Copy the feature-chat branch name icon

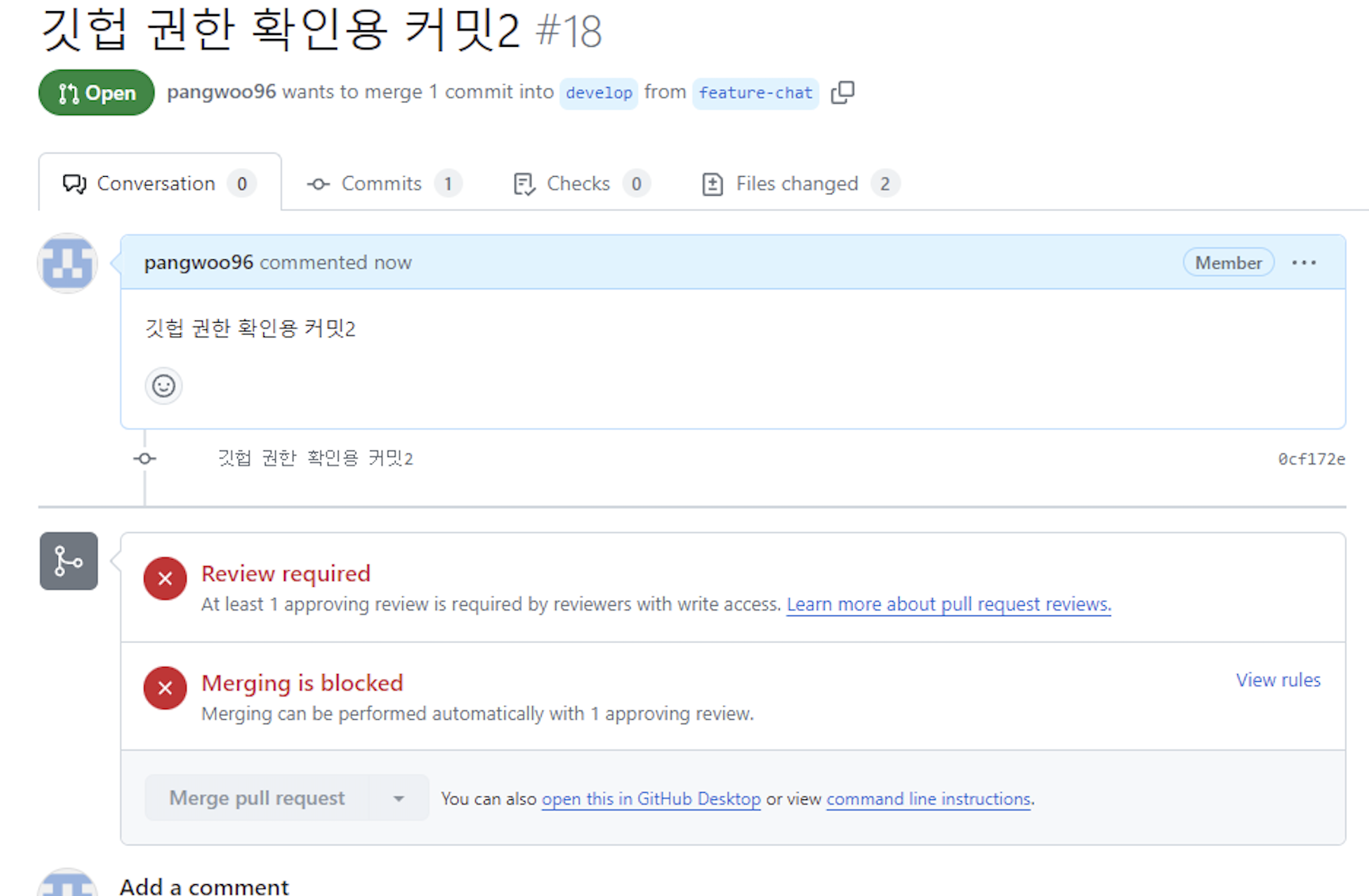(842, 92)
